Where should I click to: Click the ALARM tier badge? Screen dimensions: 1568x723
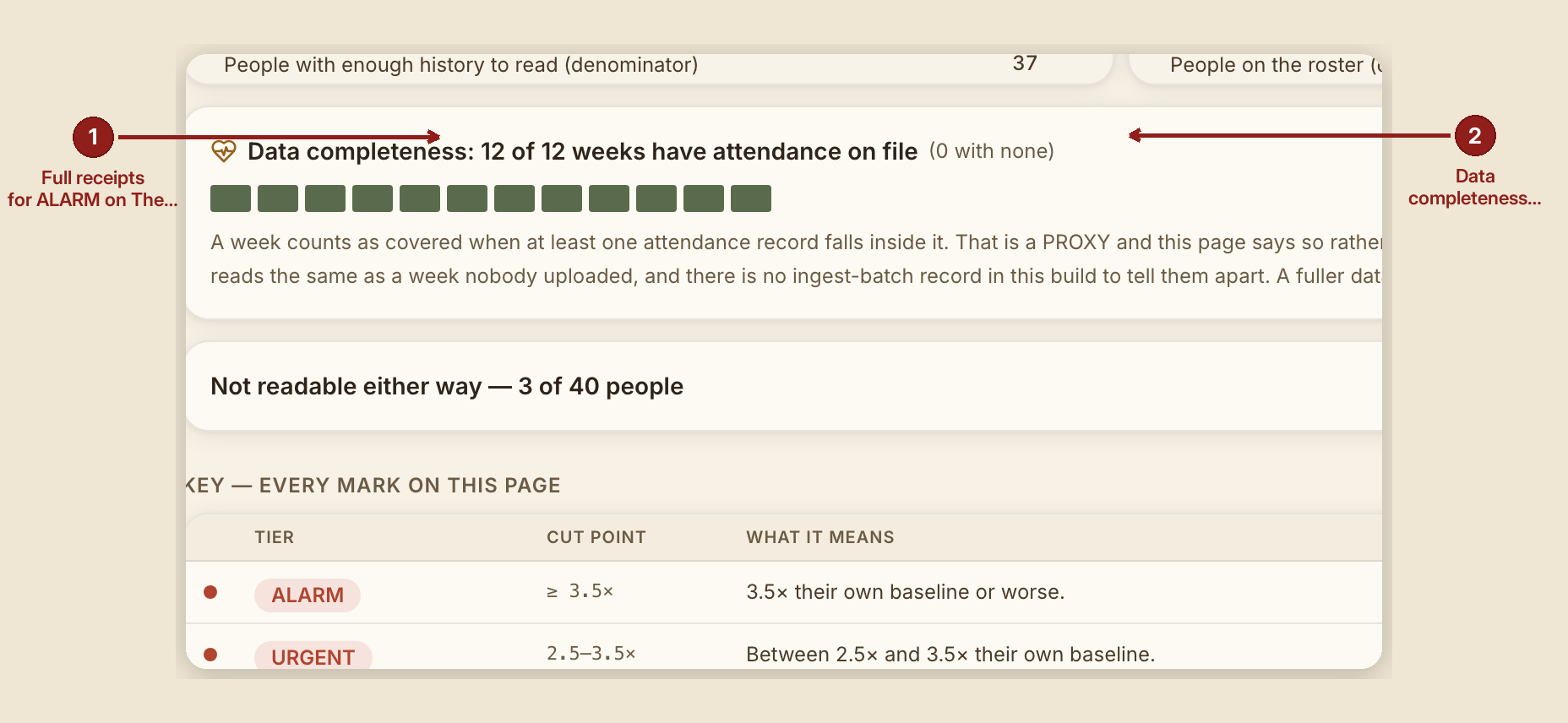click(308, 595)
